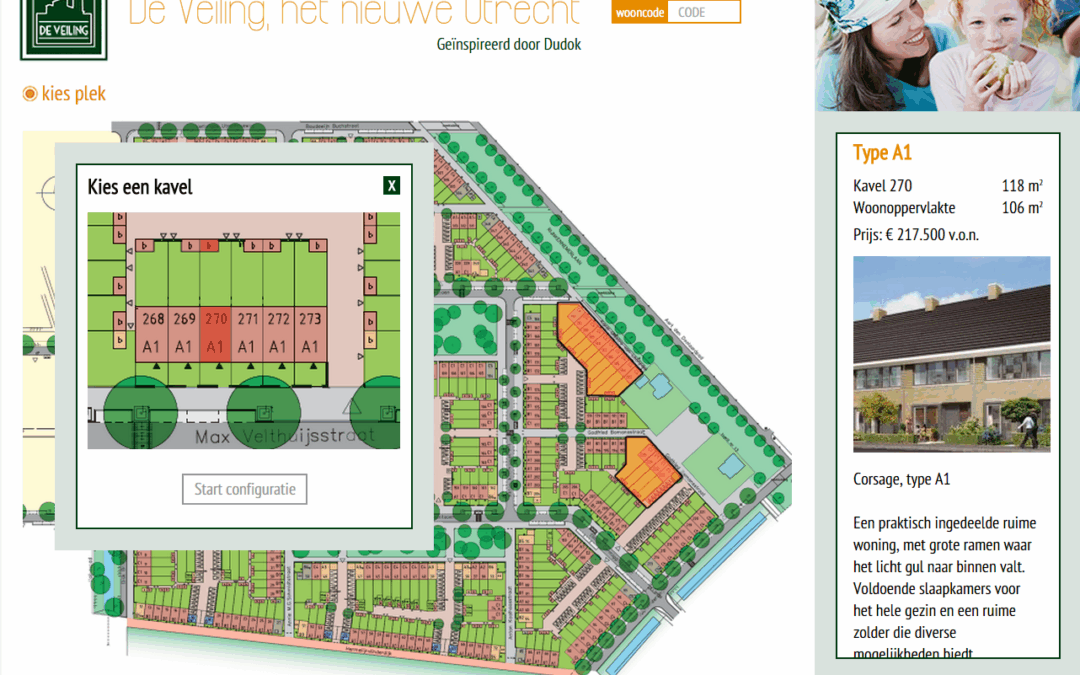Click the upper orange highlighted block on the site map
Screen dimensions: 1080x675
click(x=598, y=351)
